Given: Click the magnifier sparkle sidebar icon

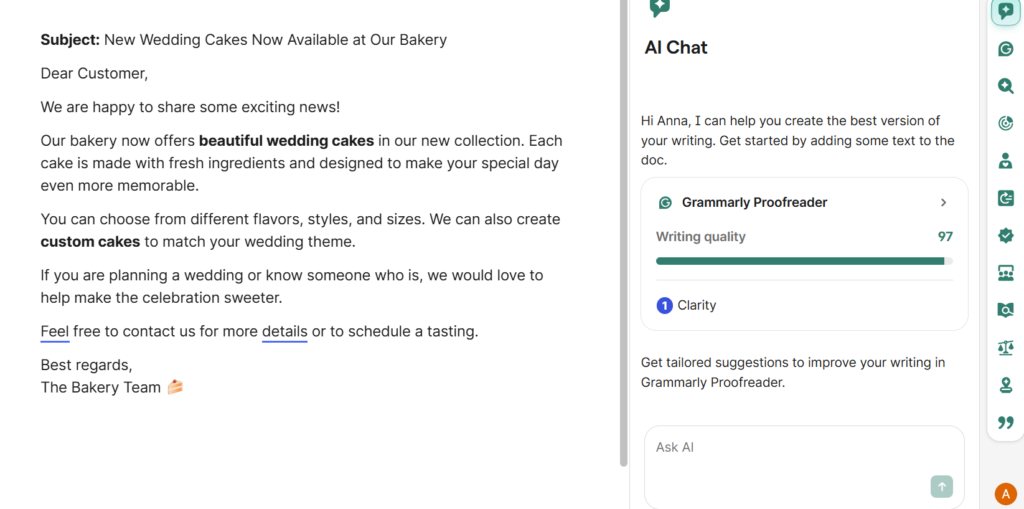Looking at the screenshot, I should point(1005,86).
